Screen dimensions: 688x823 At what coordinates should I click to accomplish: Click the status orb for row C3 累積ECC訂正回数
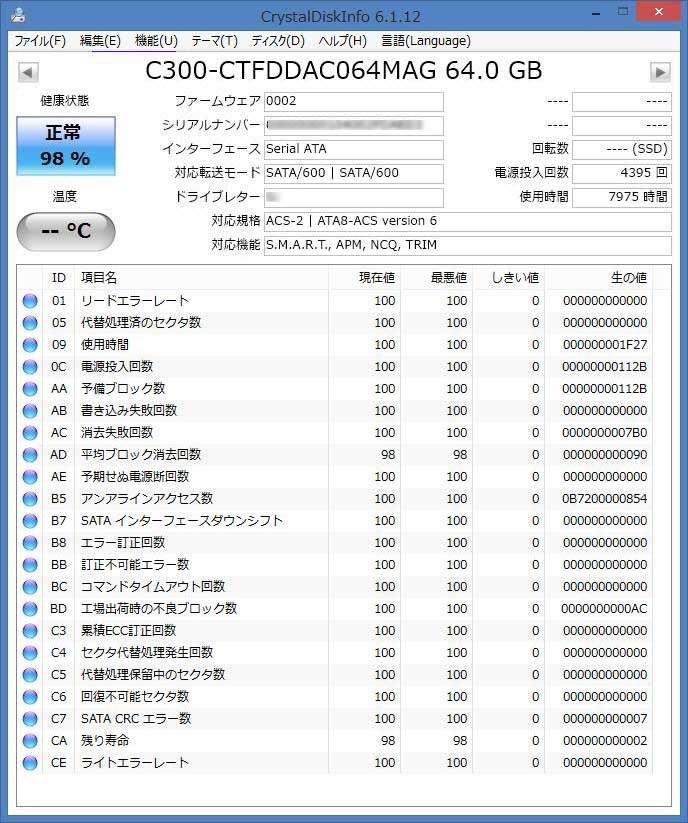(x=30, y=631)
